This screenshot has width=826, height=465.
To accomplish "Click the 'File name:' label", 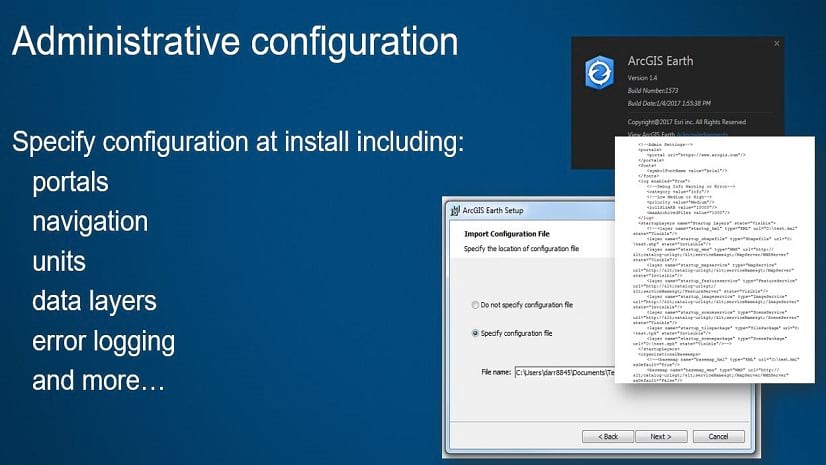I will click(x=496, y=372).
